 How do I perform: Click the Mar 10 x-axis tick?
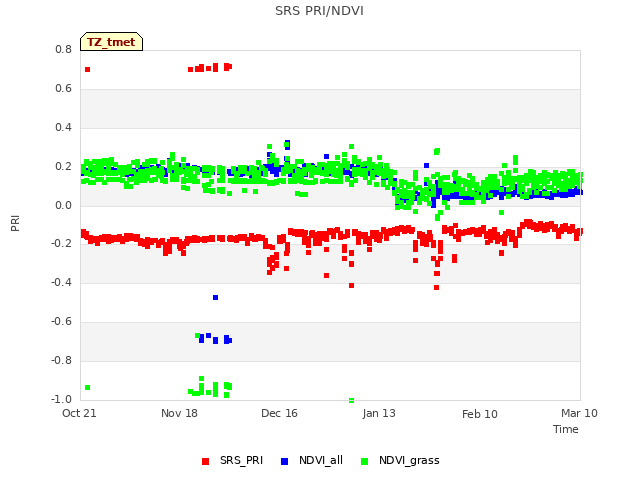point(579,413)
